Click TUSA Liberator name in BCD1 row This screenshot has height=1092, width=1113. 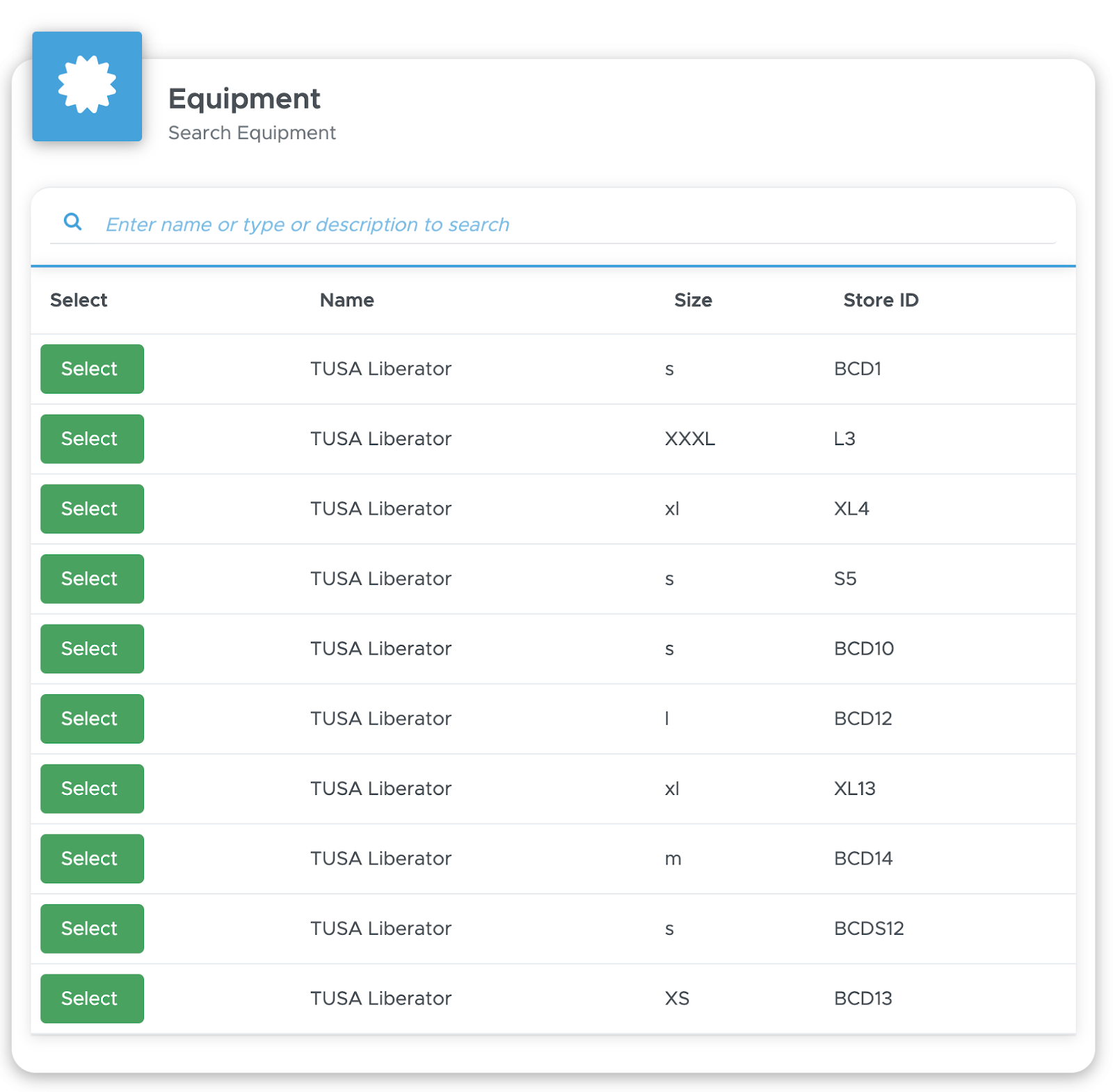tap(381, 369)
